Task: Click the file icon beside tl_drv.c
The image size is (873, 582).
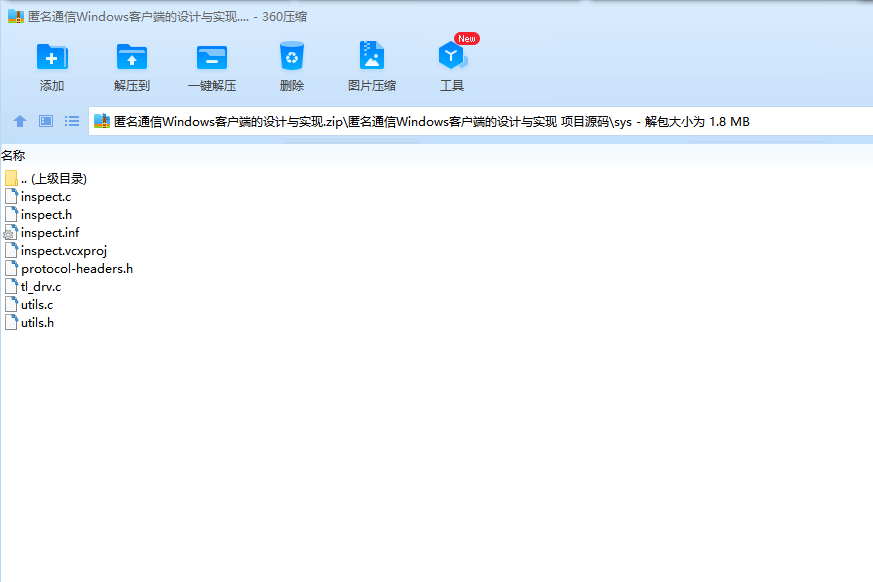Action: click(11, 286)
